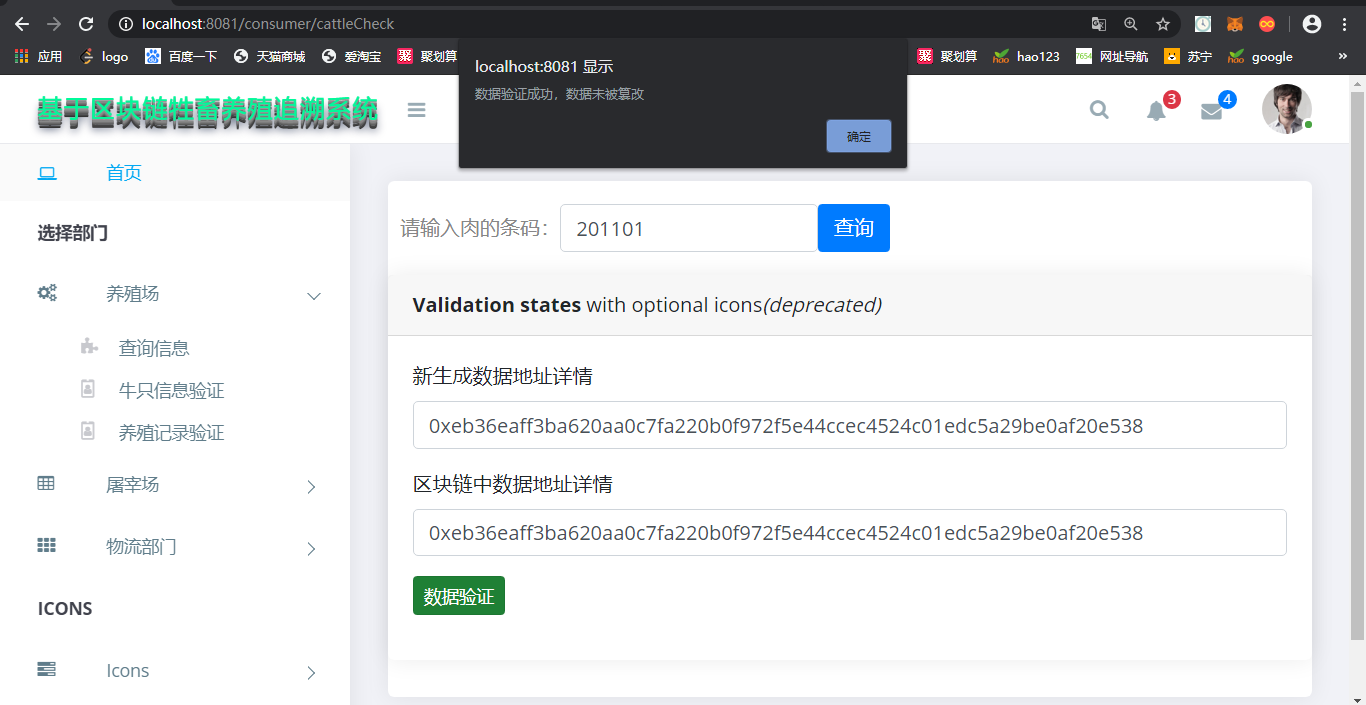Screen dimensions: 1366x705
Task: Open the messages envelope with 4 unread
Action: (x=1212, y=110)
